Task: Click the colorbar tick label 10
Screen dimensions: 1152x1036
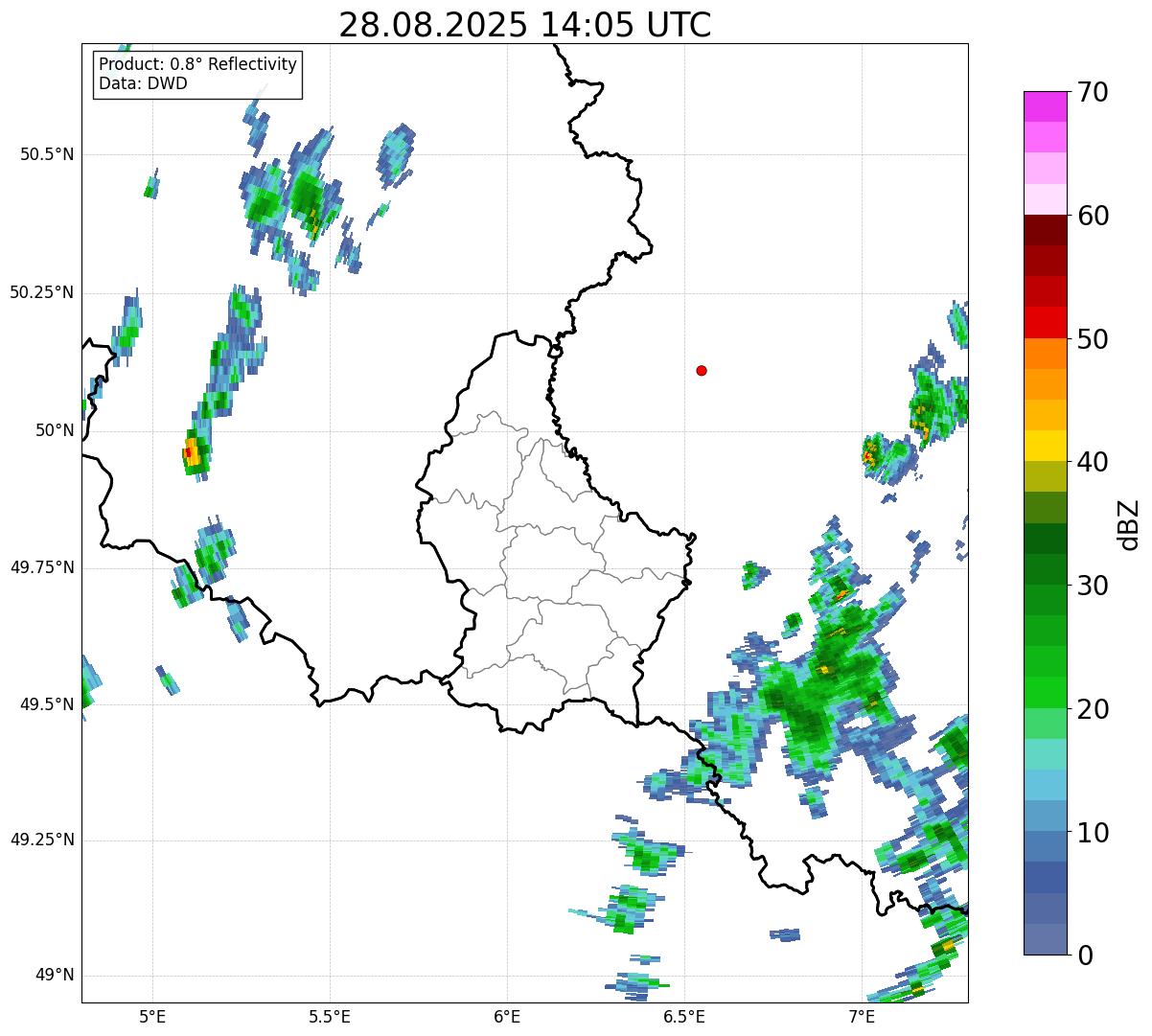Action: [x=1093, y=833]
